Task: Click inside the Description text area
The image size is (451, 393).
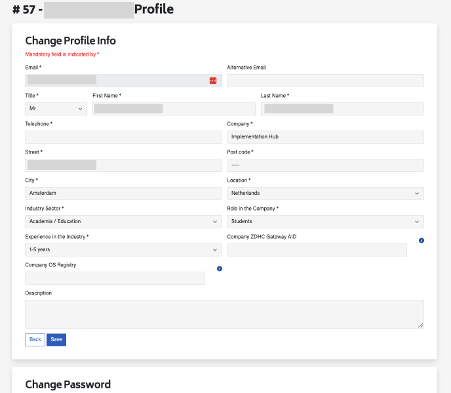Action: 224,314
